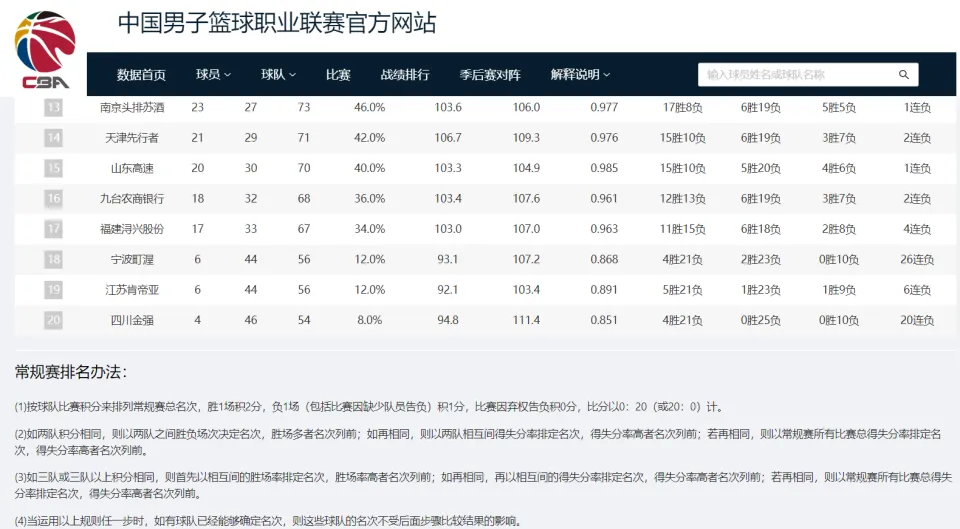Image resolution: width=960 pixels, height=529 pixels.
Task: Click the 0.985 ratio value
Action: (604, 168)
